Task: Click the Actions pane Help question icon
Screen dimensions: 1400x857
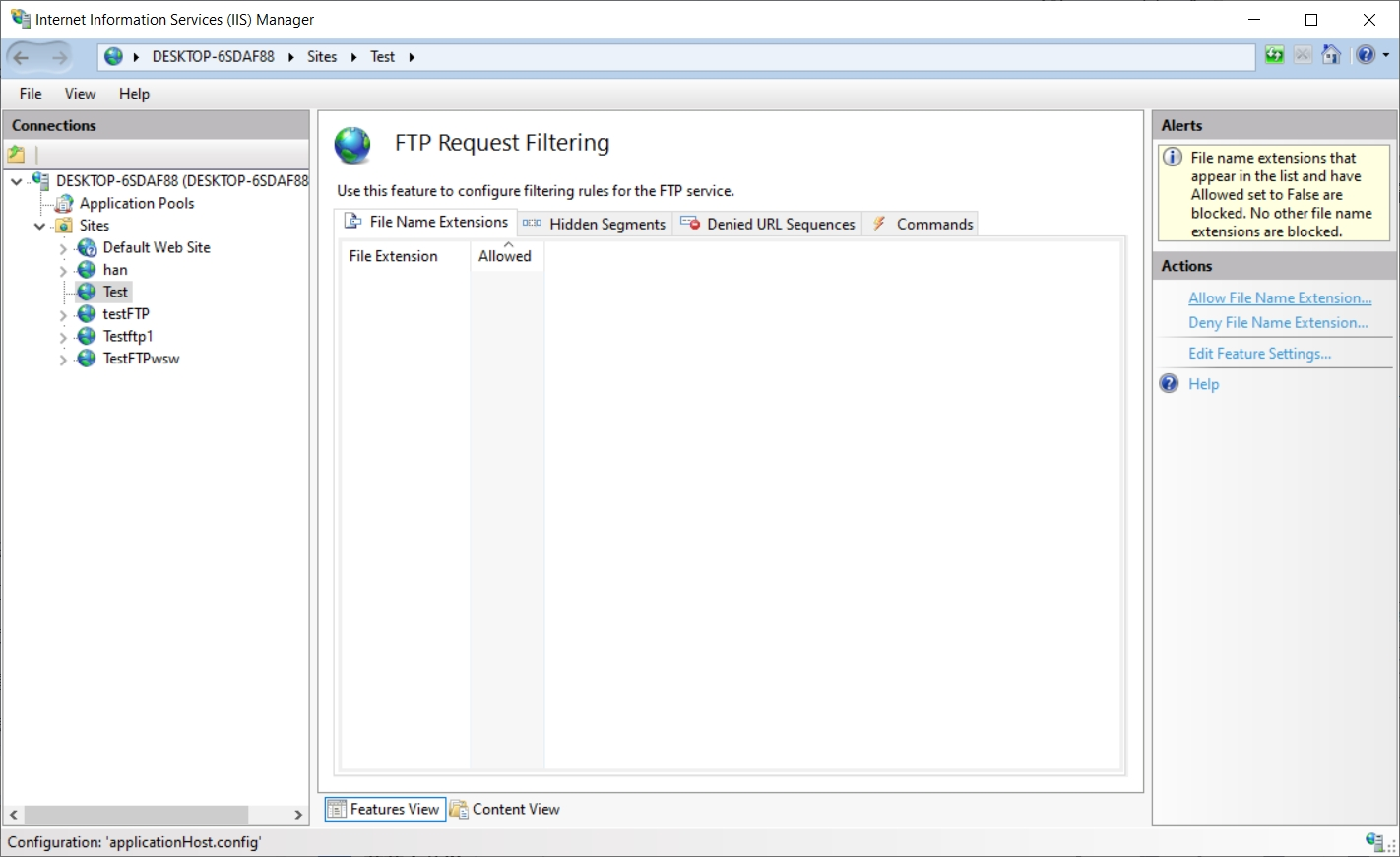Action: 1169,383
